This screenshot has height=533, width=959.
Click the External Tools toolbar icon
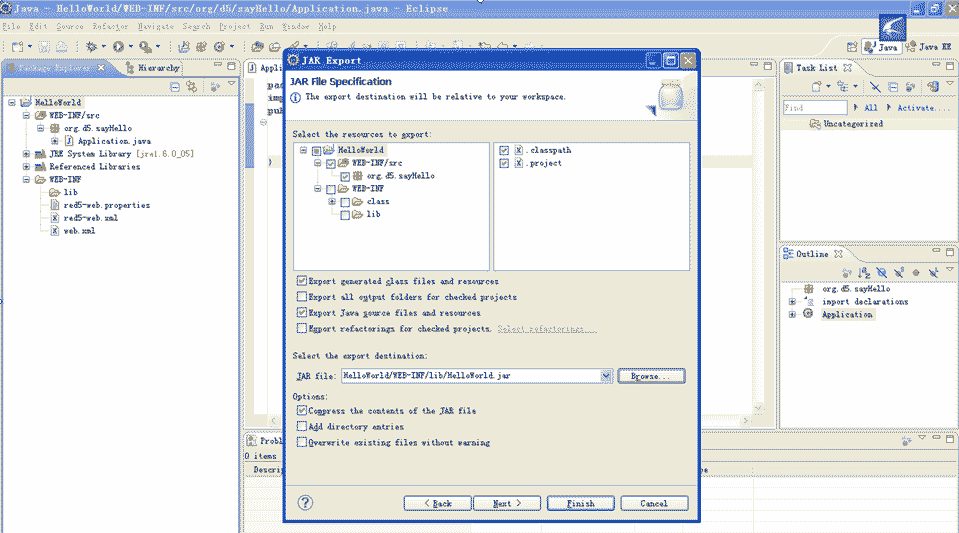(145, 47)
